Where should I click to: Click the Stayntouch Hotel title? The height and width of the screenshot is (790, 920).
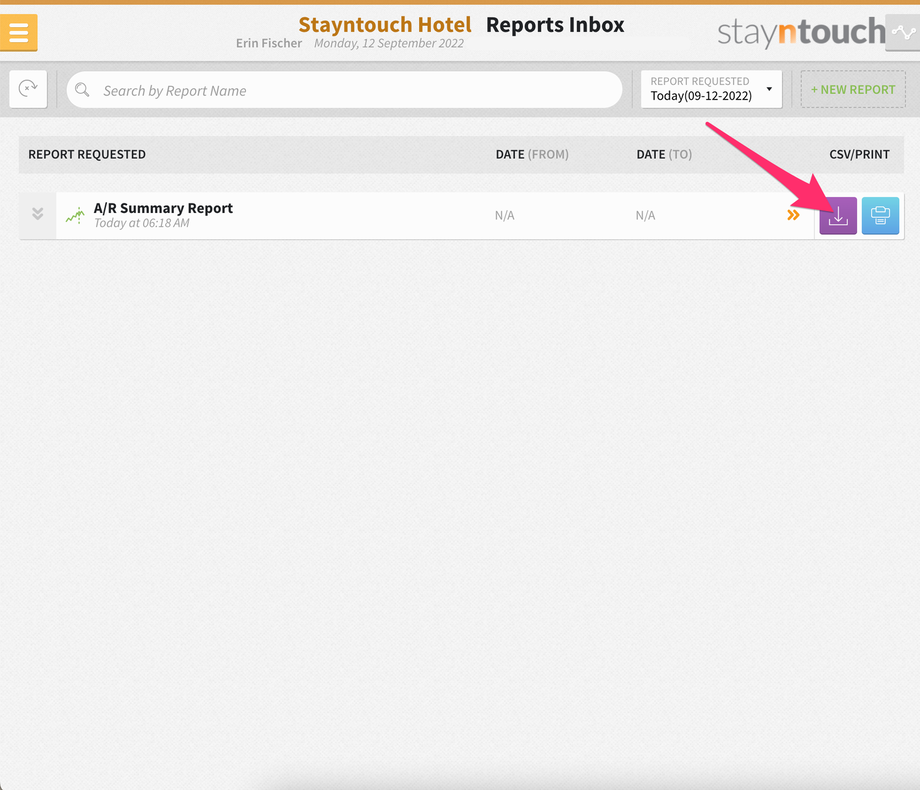385,25
